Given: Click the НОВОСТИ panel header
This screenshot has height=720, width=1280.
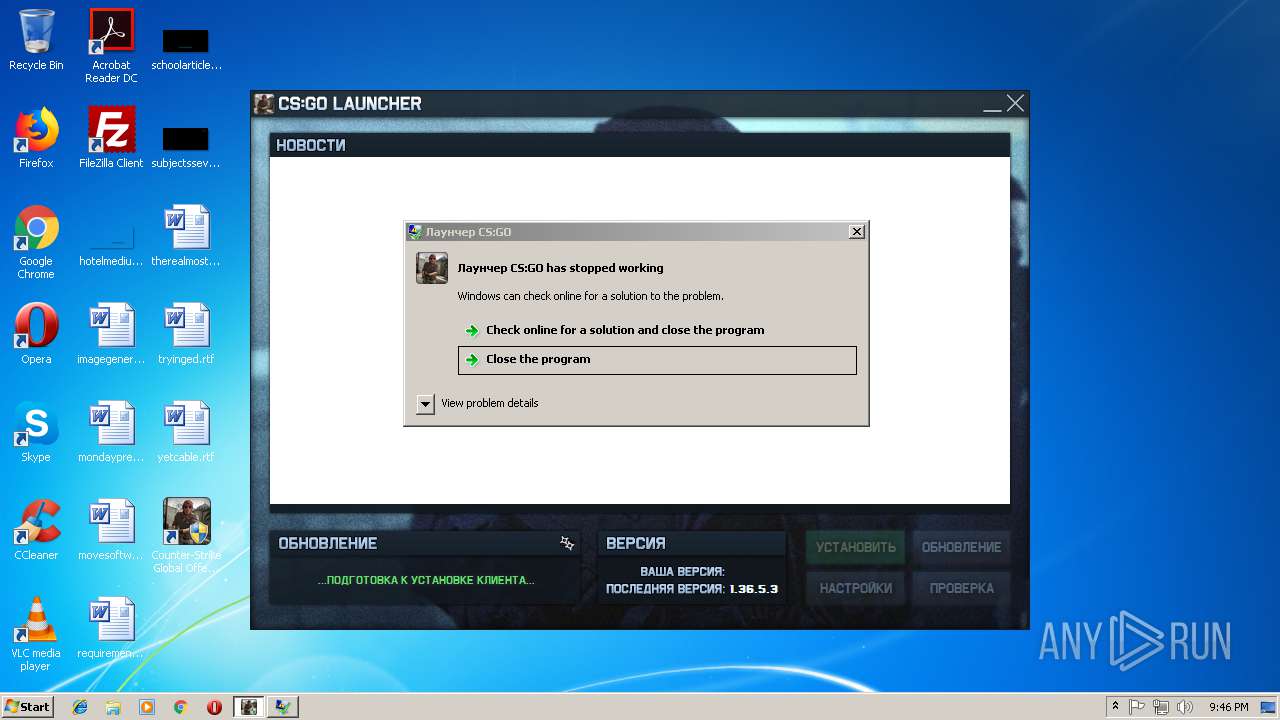Looking at the screenshot, I should coord(640,145).
